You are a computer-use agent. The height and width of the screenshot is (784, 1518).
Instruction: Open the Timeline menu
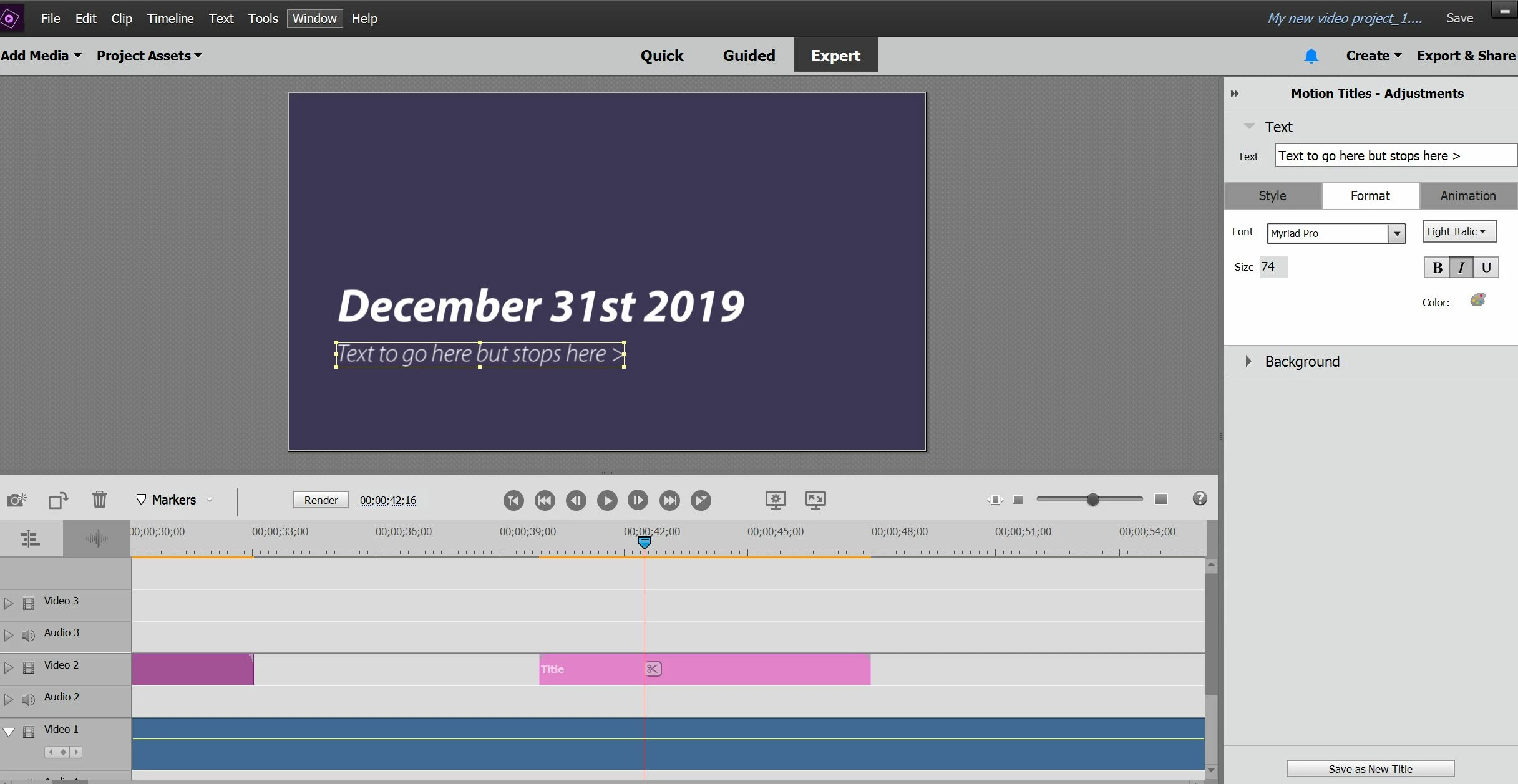[x=170, y=19]
